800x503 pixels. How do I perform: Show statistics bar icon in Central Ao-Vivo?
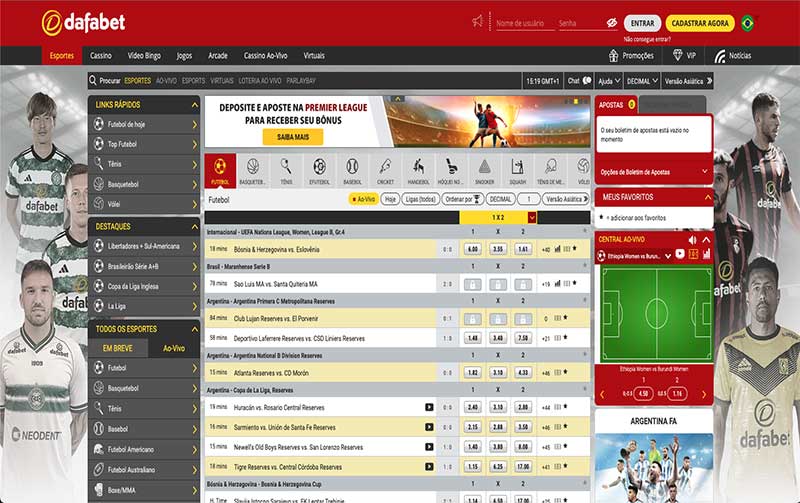[x=706, y=254]
